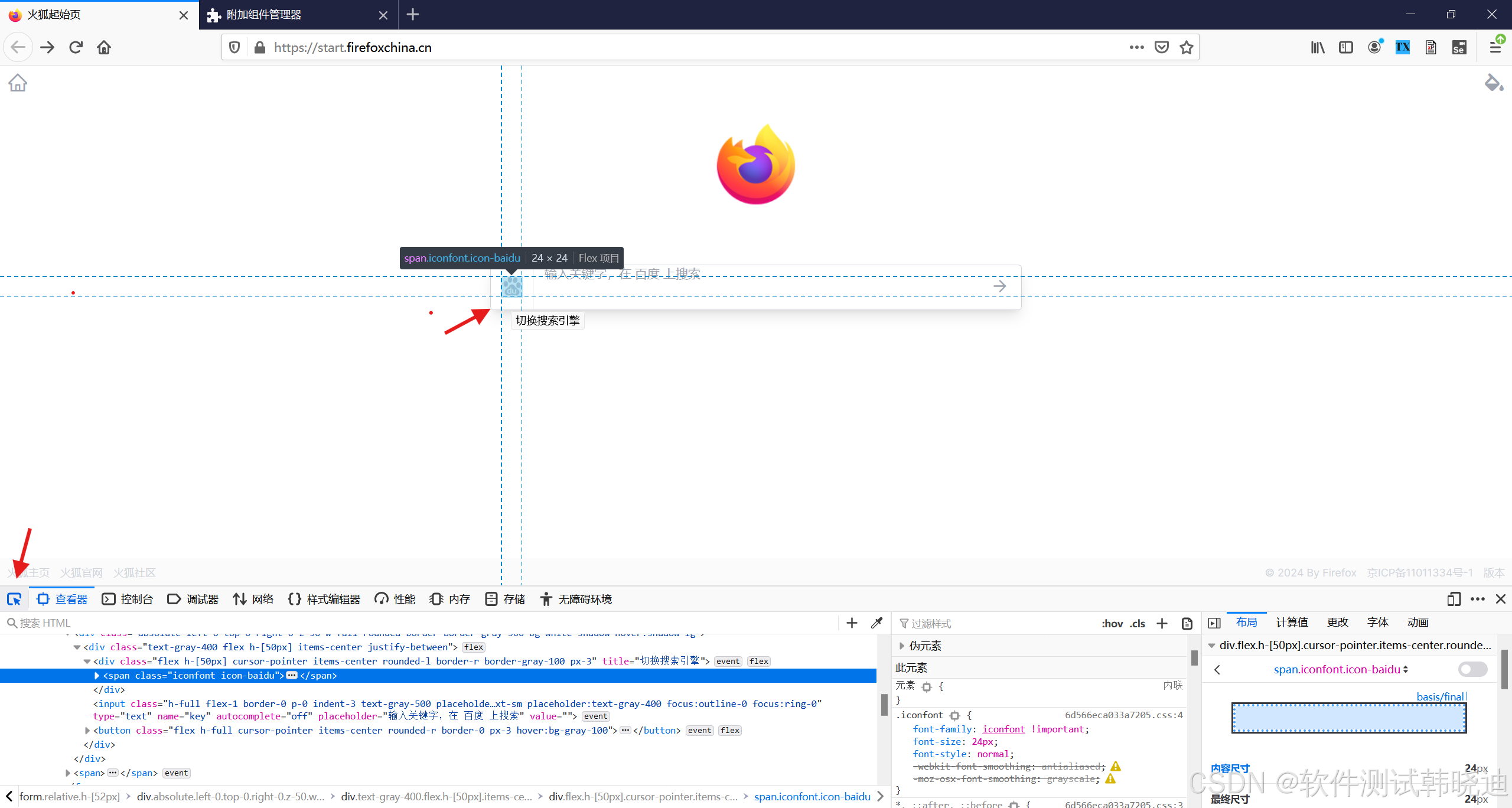
Task: Select form.relative breadcrumb
Action: coord(70,796)
